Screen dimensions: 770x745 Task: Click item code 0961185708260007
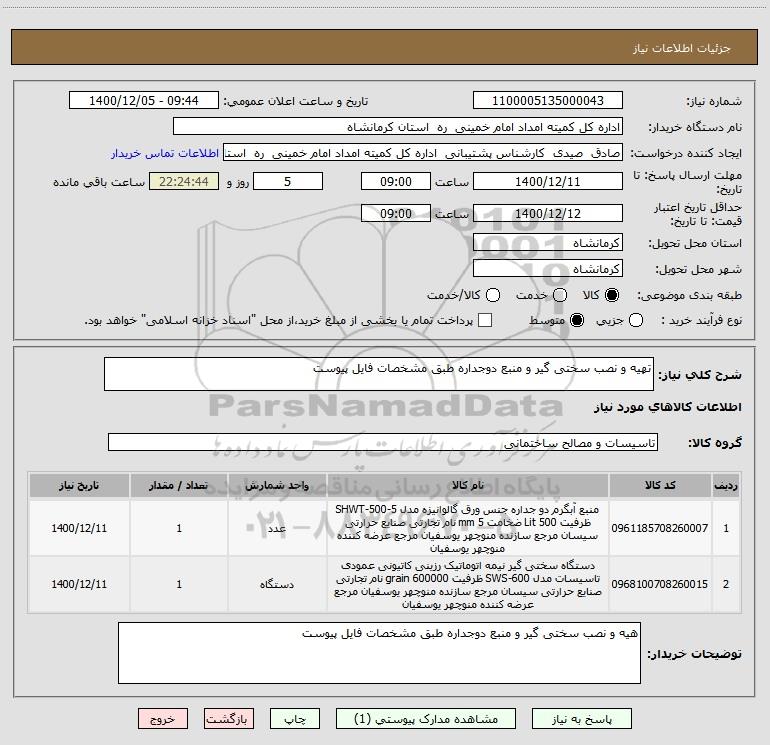tap(660, 528)
